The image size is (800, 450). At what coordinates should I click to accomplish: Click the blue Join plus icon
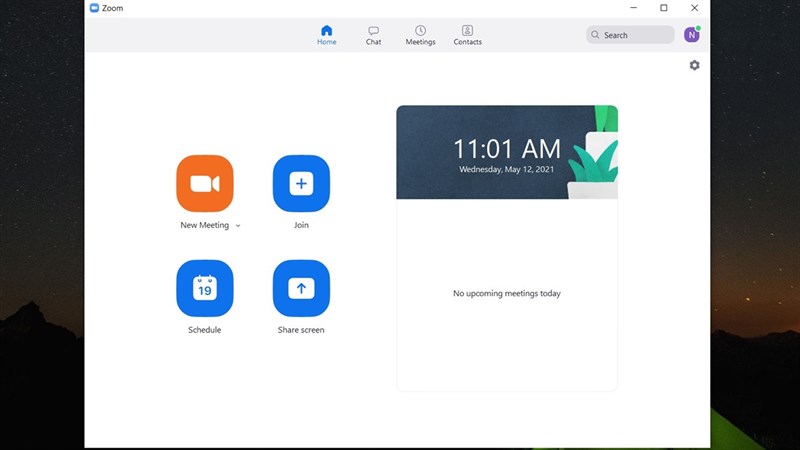click(x=301, y=184)
